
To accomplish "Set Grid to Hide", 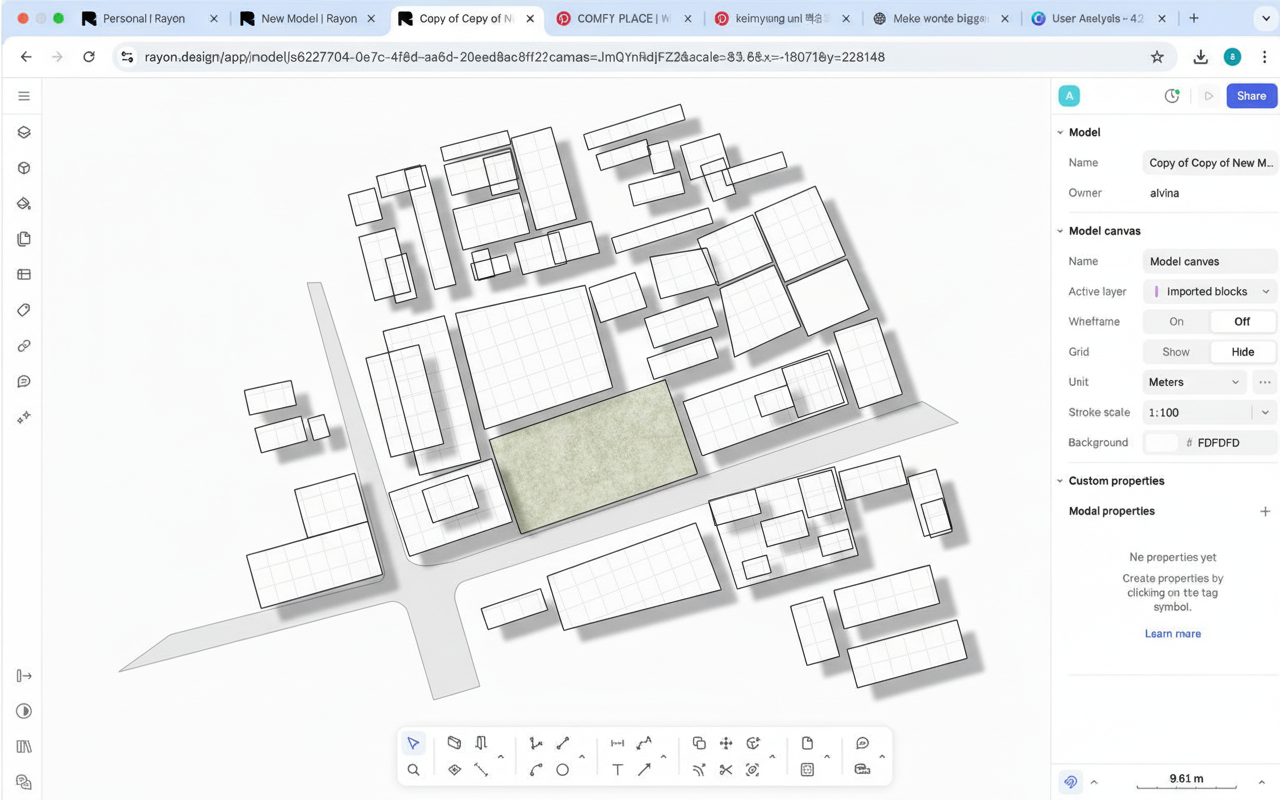I will click(x=1242, y=352).
